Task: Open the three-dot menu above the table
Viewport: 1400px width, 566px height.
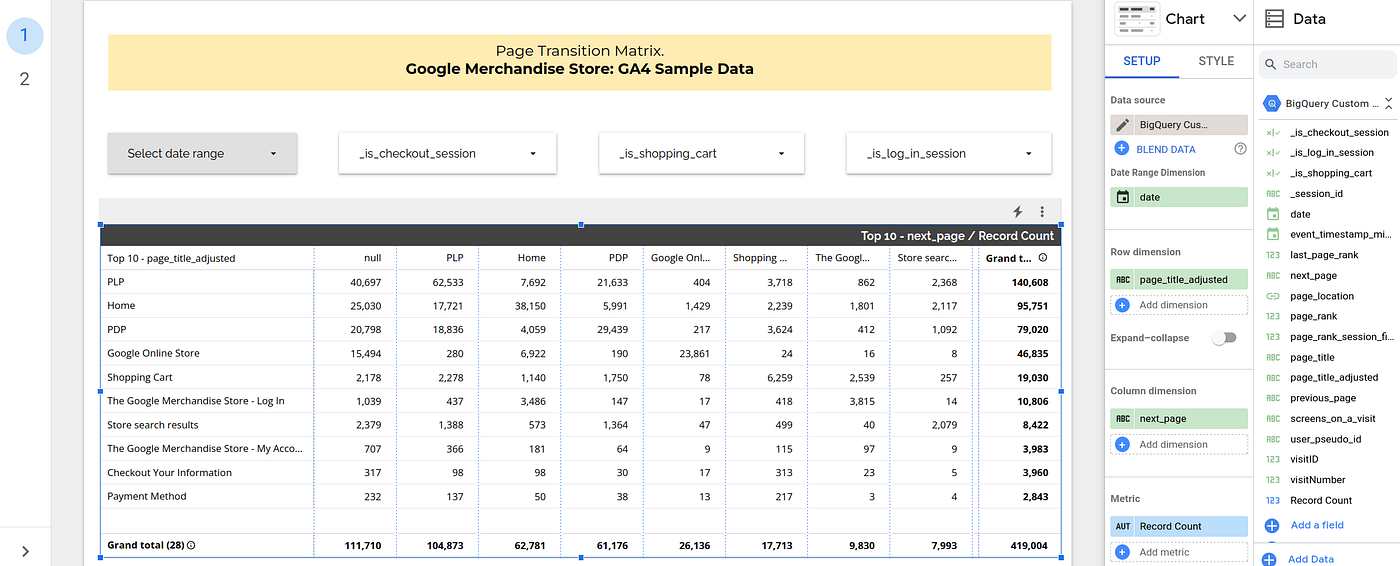Action: [1042, 211]
